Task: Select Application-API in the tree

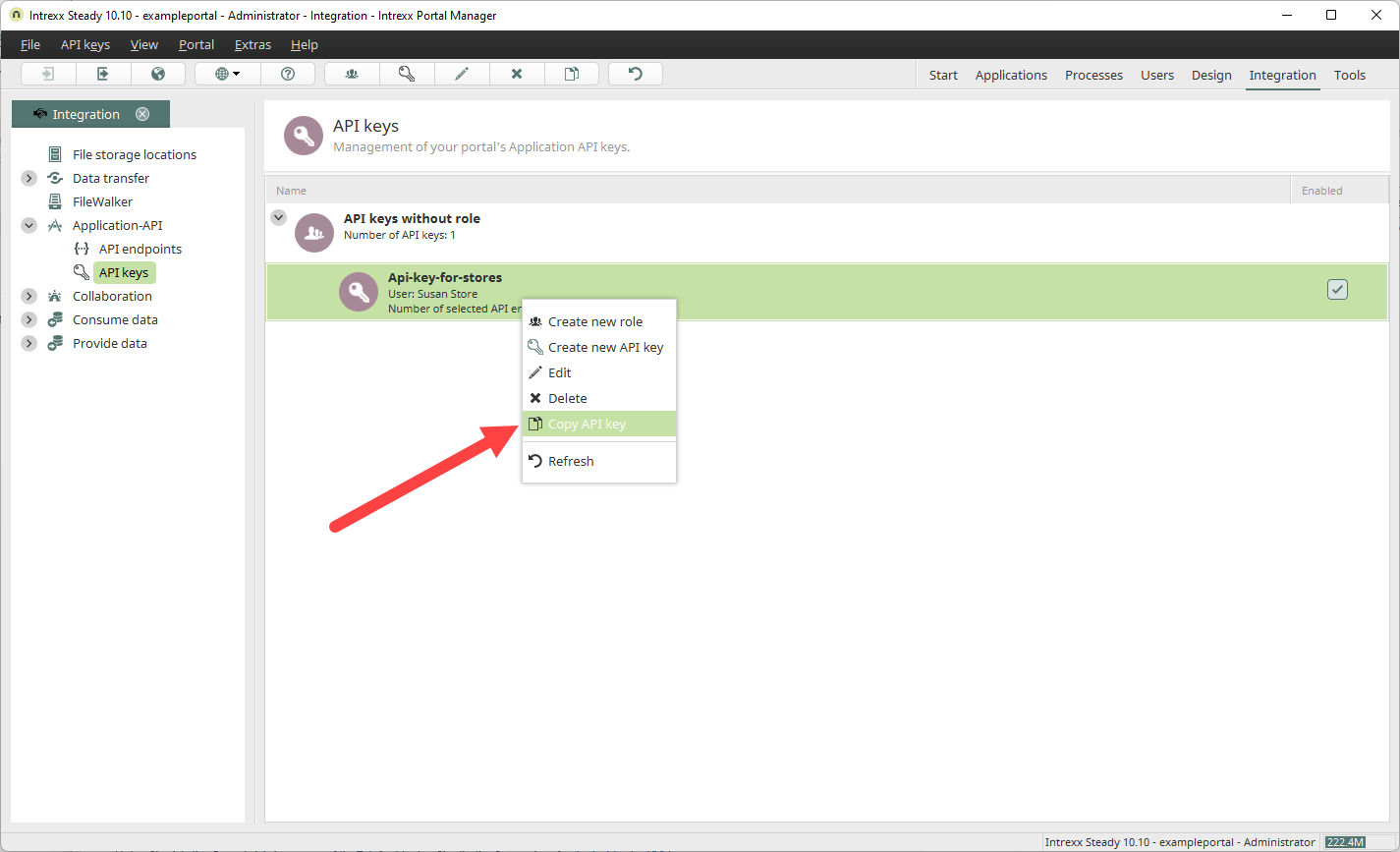Action: click(118, 225)
